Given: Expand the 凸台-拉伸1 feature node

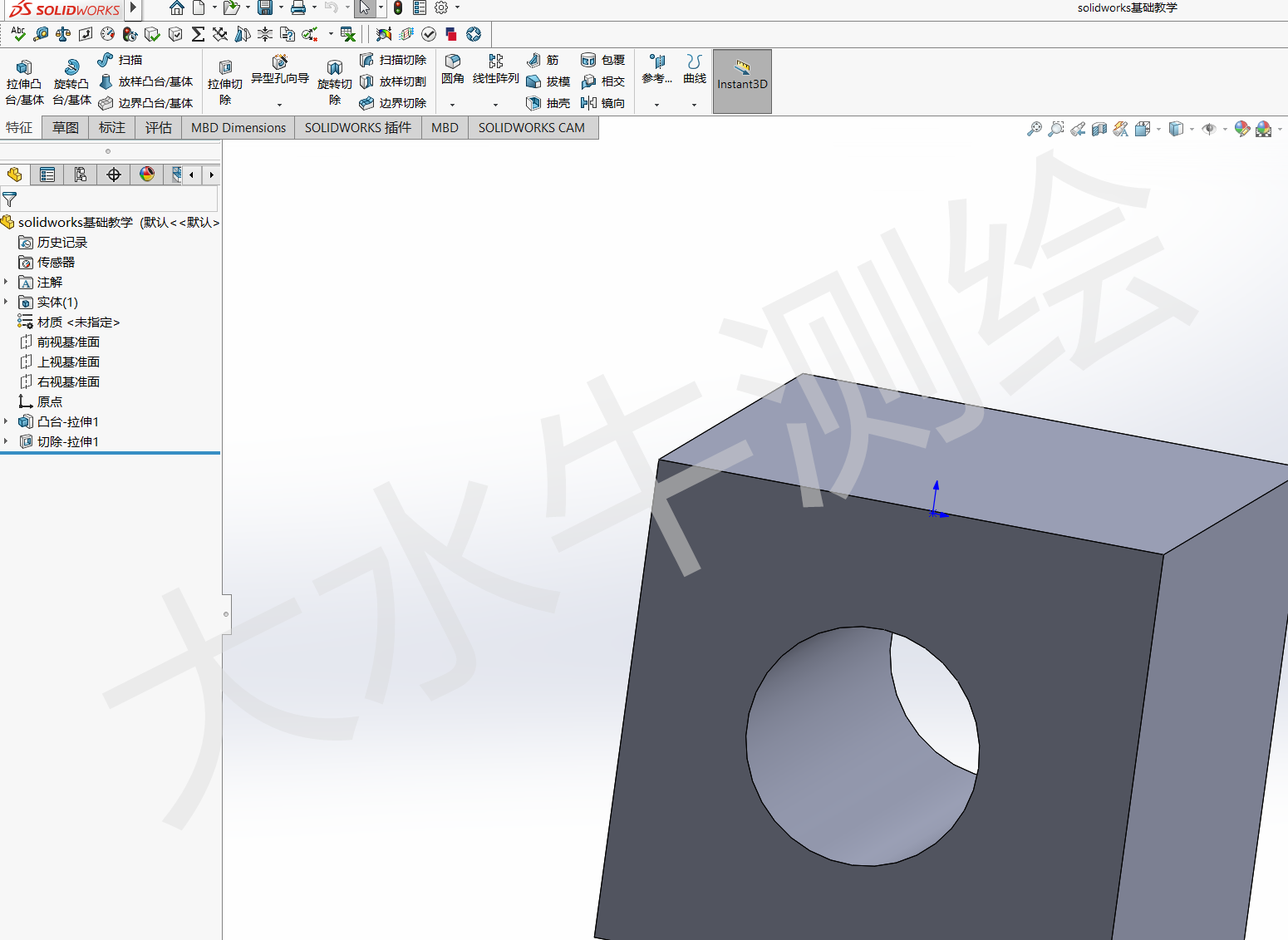Looking at the screenshot, I should [7, 421].
